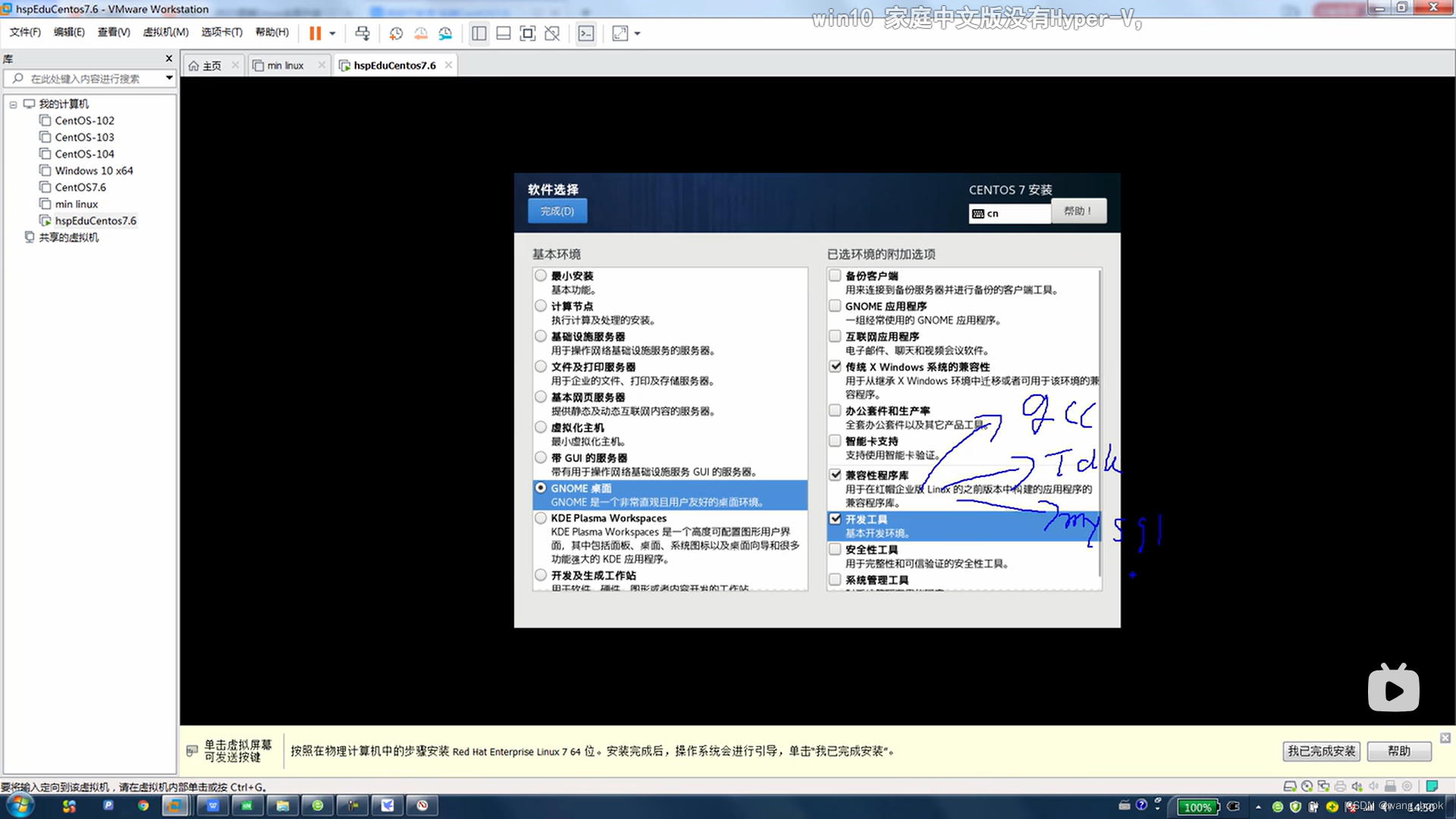Open Chrome from the taskbar

143,806
